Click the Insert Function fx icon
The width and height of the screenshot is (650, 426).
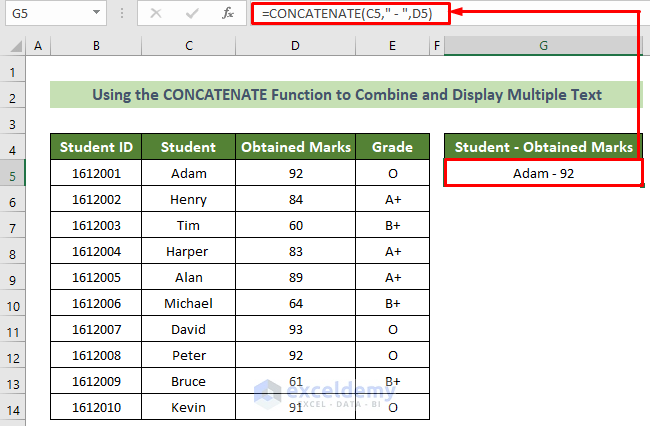(x=228, y=13)
